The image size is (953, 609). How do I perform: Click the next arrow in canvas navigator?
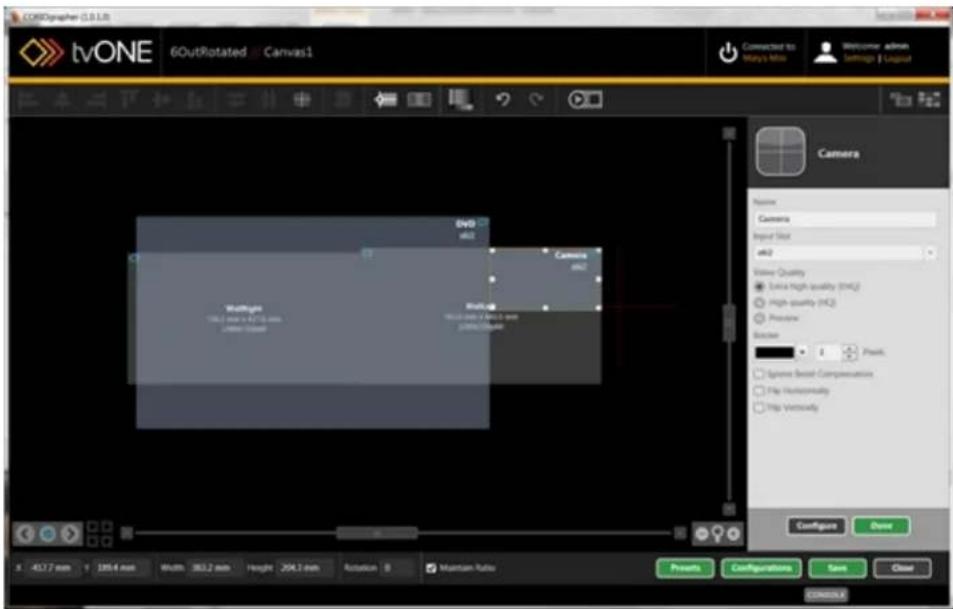[x=71, y=534]
